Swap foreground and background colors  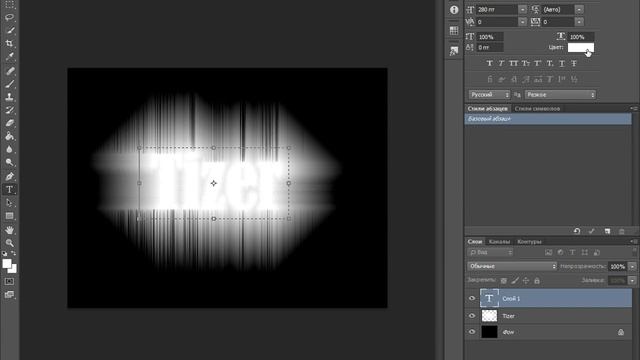13,253
